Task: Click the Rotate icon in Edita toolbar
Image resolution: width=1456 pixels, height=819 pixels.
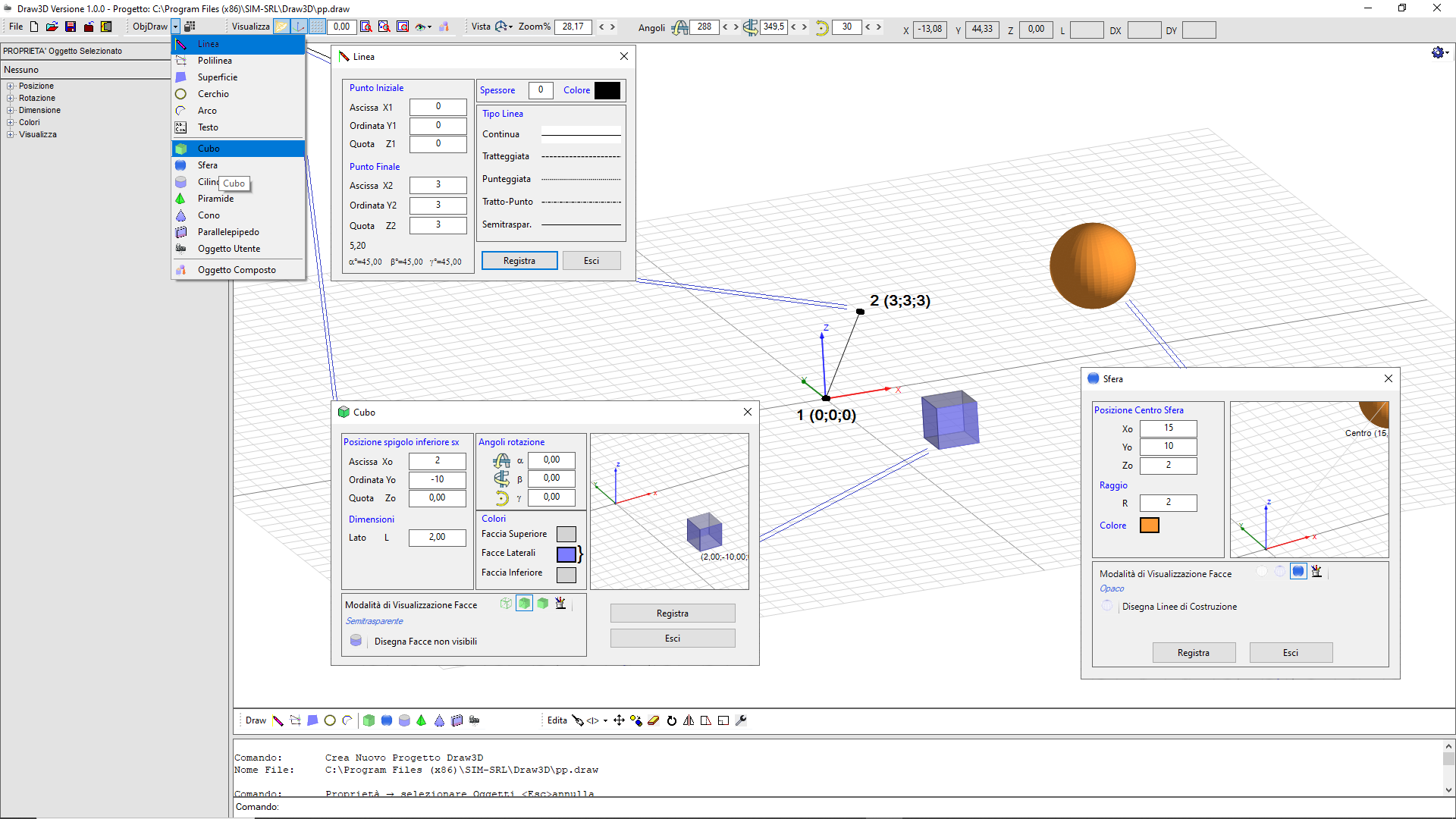Action: point(671,720)
